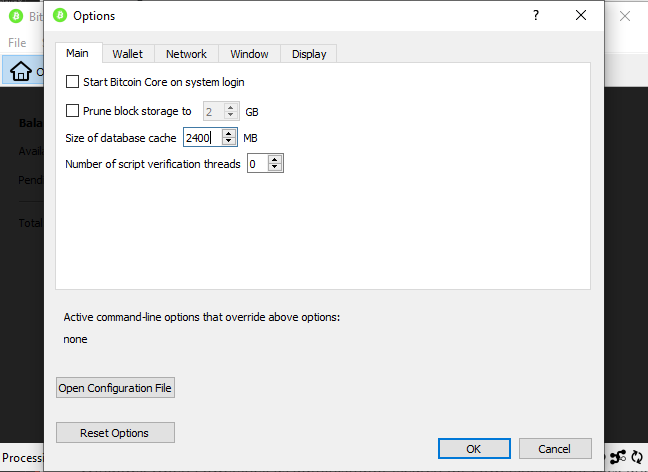
Task: Click the 'none' command-line options value
Action: point(75,339)
